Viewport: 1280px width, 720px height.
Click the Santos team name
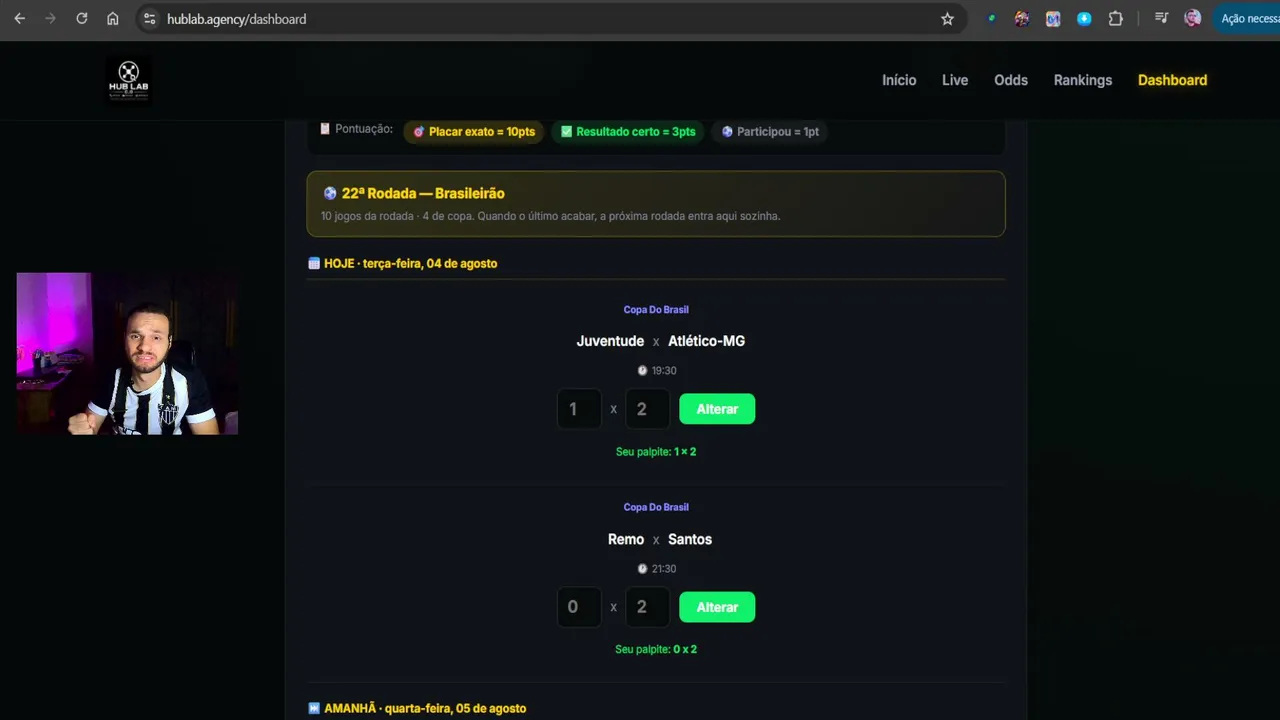690,539
